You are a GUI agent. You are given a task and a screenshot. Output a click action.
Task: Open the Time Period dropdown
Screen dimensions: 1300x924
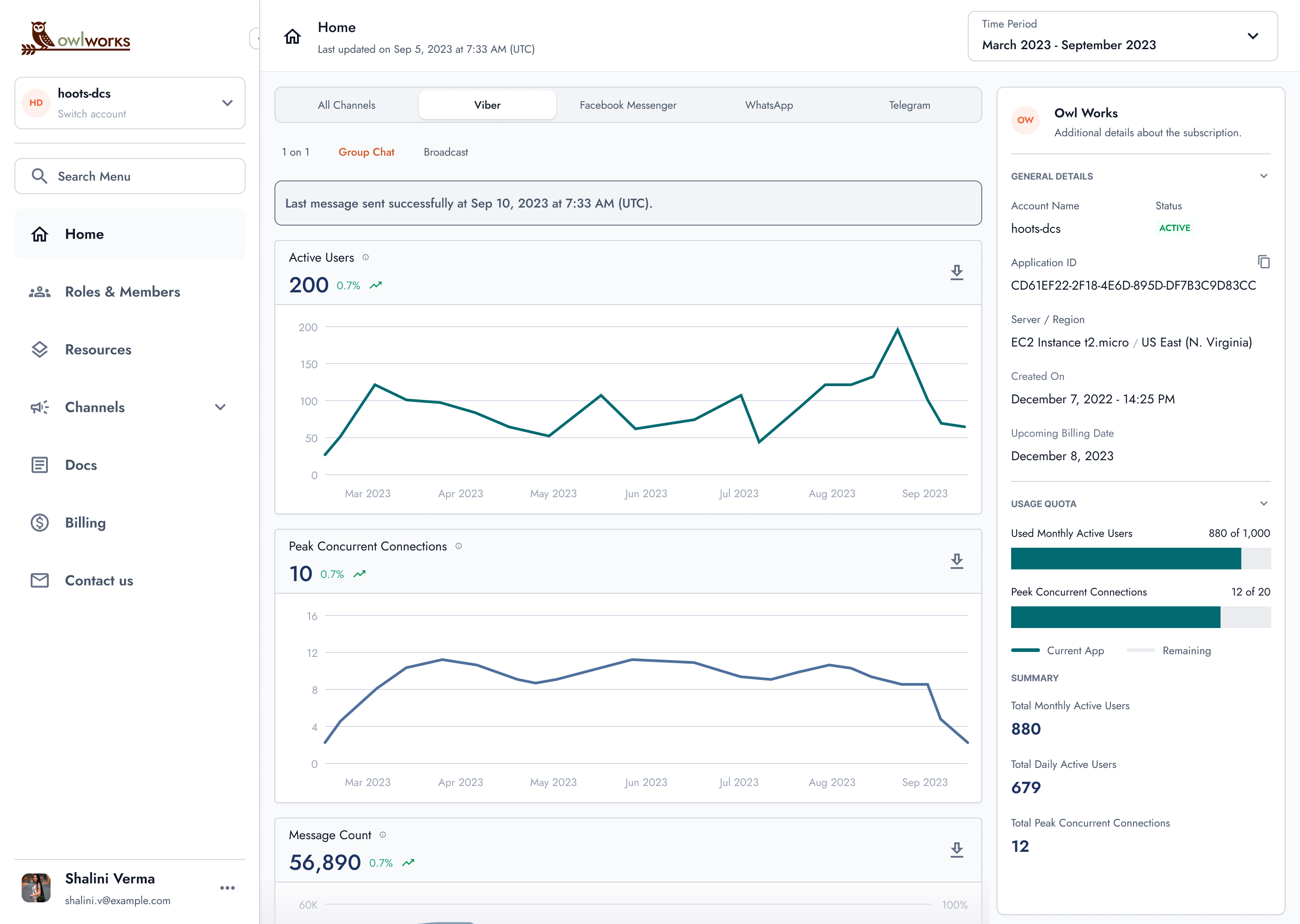(1122, 36)
